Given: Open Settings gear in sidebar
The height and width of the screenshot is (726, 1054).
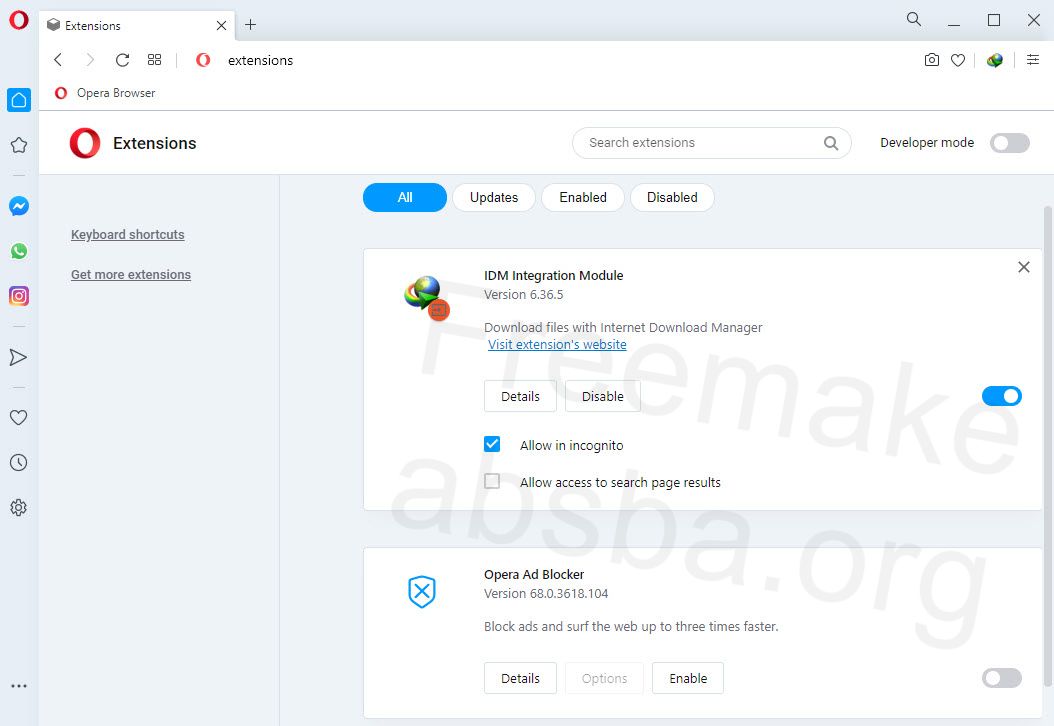Looking at the screenshot, I should tap(19, 508).
